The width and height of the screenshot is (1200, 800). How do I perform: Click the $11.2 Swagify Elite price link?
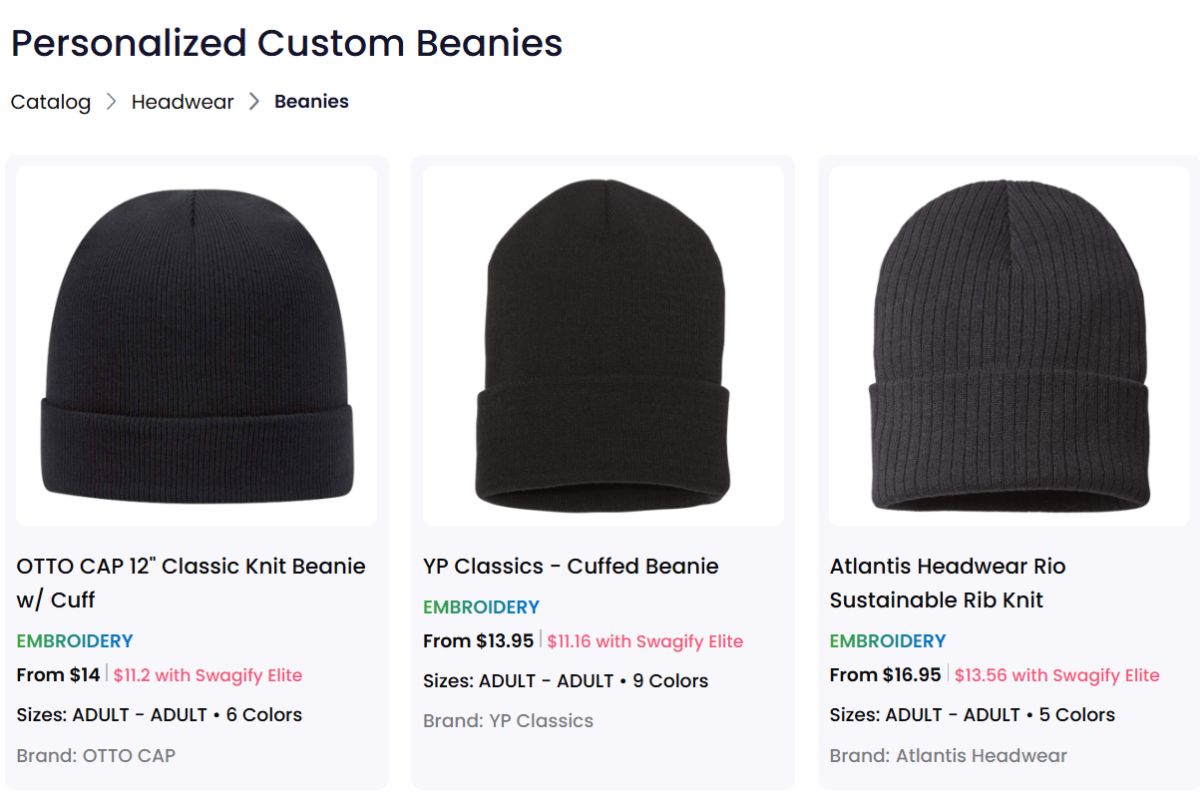(x=206, y=675)
